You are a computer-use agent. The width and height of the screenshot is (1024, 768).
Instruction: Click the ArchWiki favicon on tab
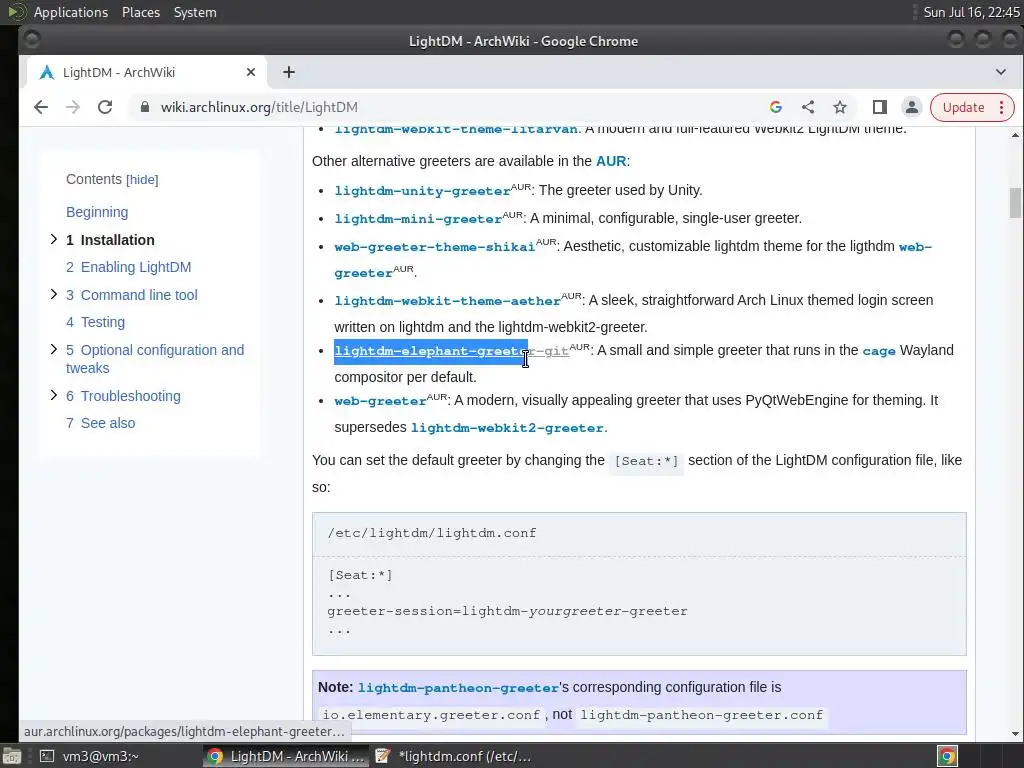click(x=46, y=72)
